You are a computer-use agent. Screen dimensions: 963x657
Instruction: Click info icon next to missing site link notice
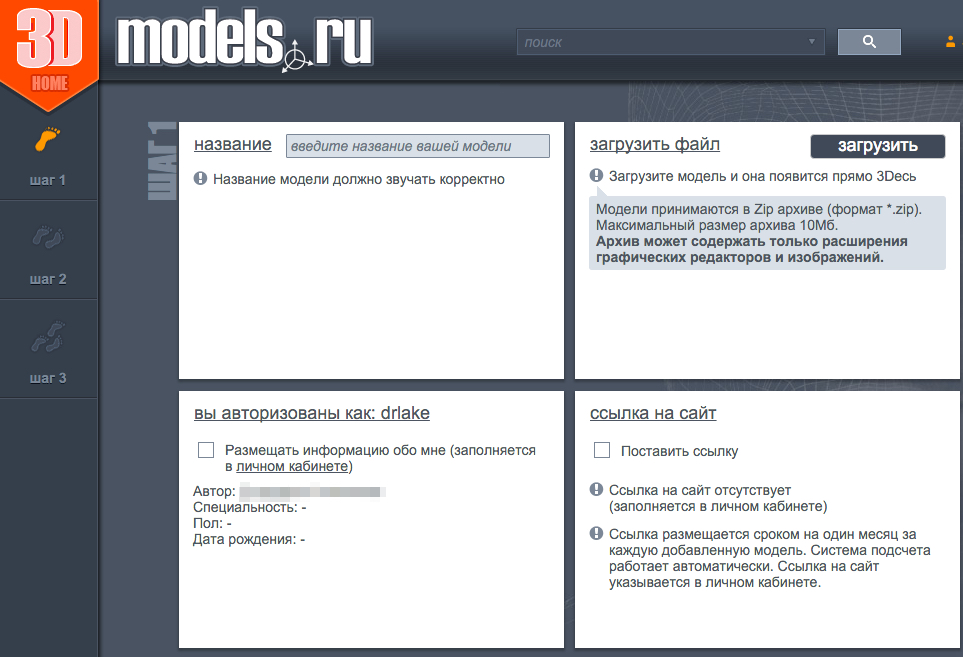click(x=596, y=490)
